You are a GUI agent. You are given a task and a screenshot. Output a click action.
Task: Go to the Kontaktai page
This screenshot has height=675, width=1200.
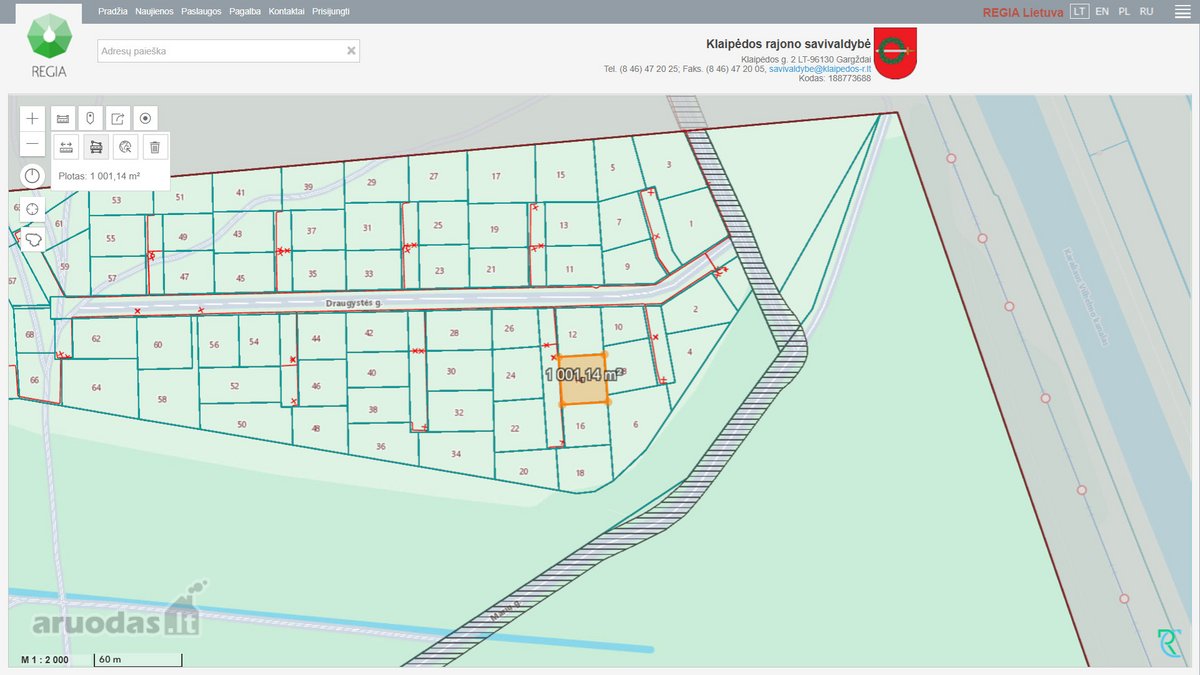287,11
